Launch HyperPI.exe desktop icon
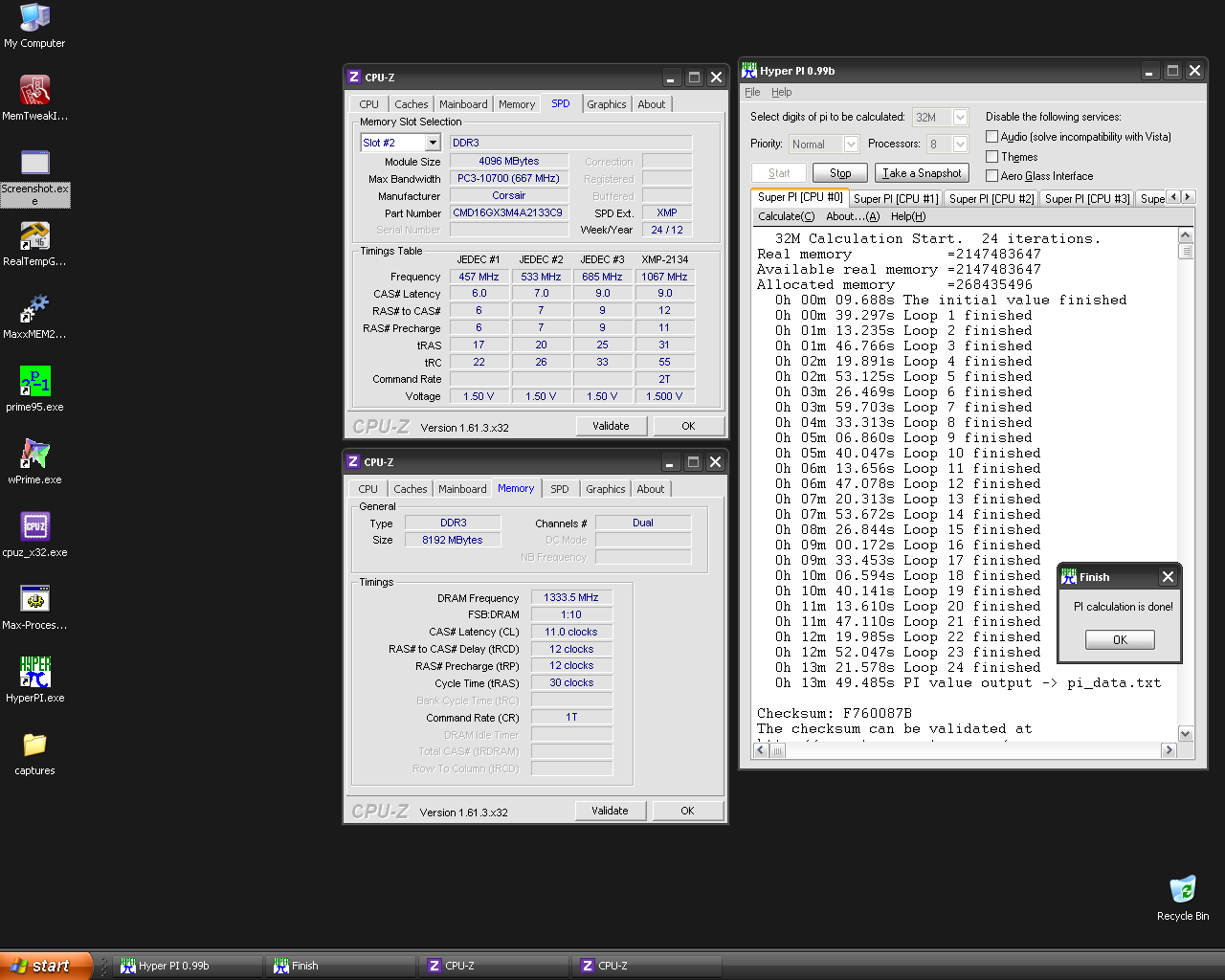Viewport: 1225px width, 980px height. click(x=34, y=680)
